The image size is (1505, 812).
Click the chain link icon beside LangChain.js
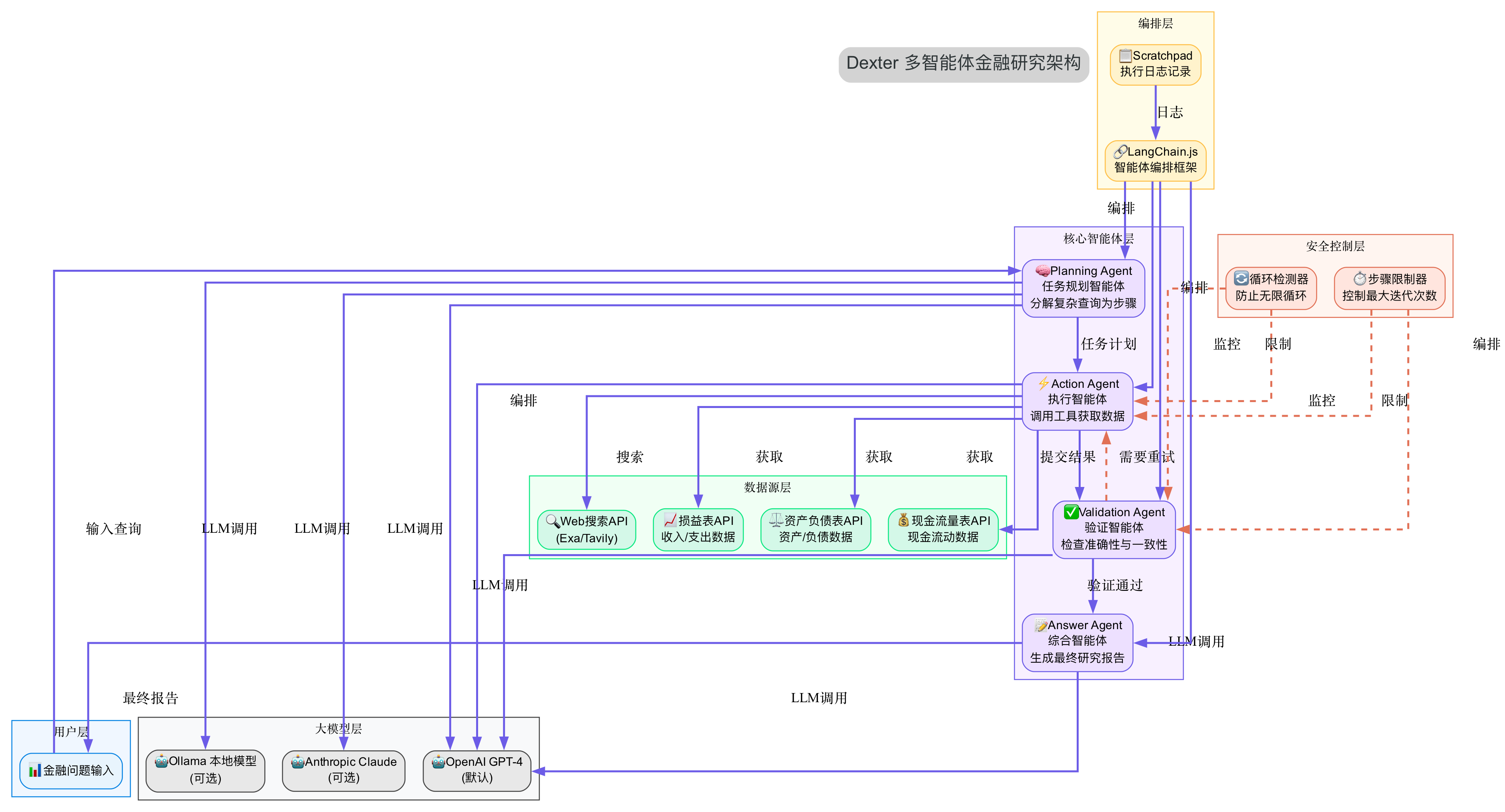pyautogui.click(x=1120, y=152)
